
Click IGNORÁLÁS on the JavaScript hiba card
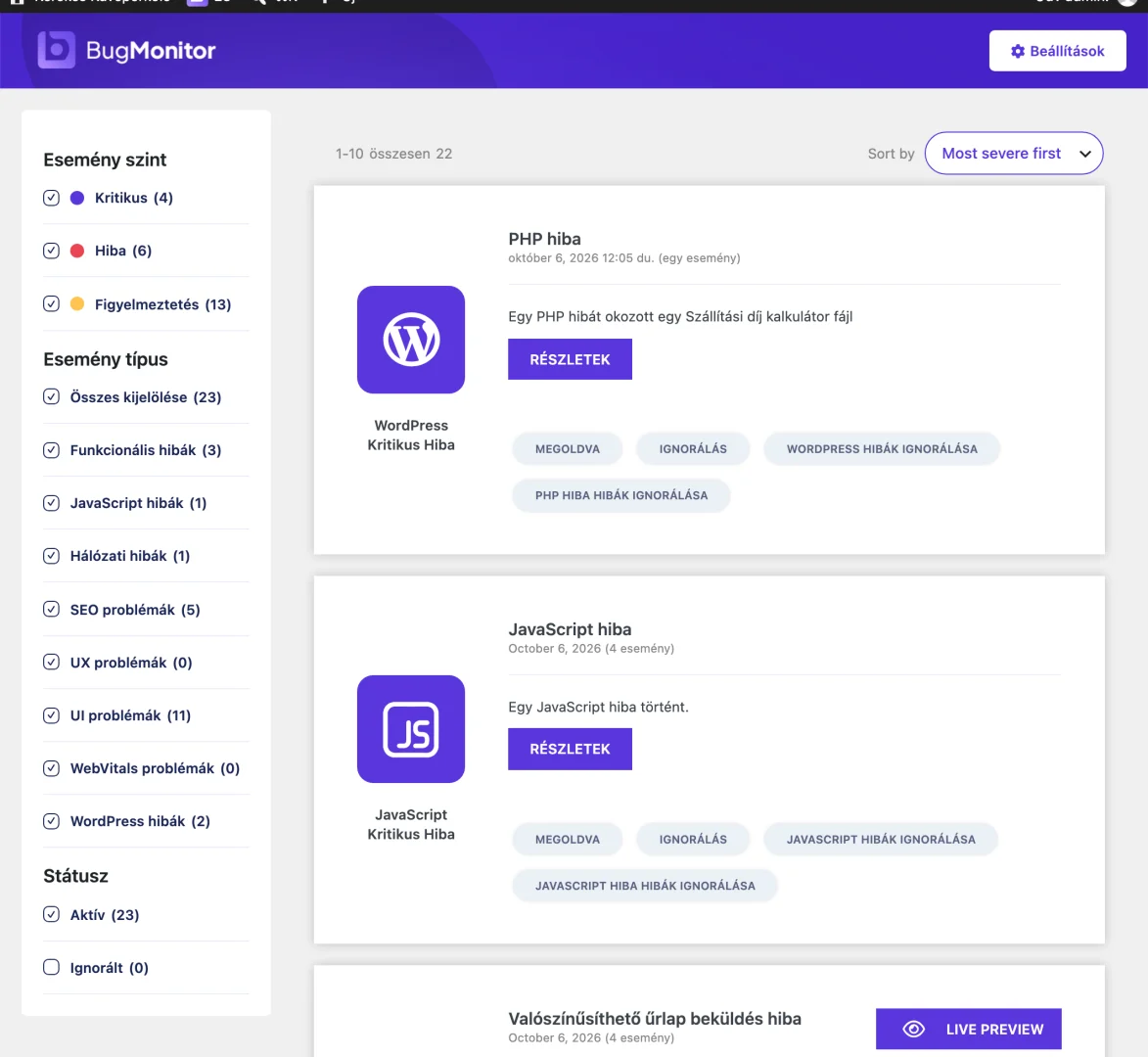[x=693, y=839]
